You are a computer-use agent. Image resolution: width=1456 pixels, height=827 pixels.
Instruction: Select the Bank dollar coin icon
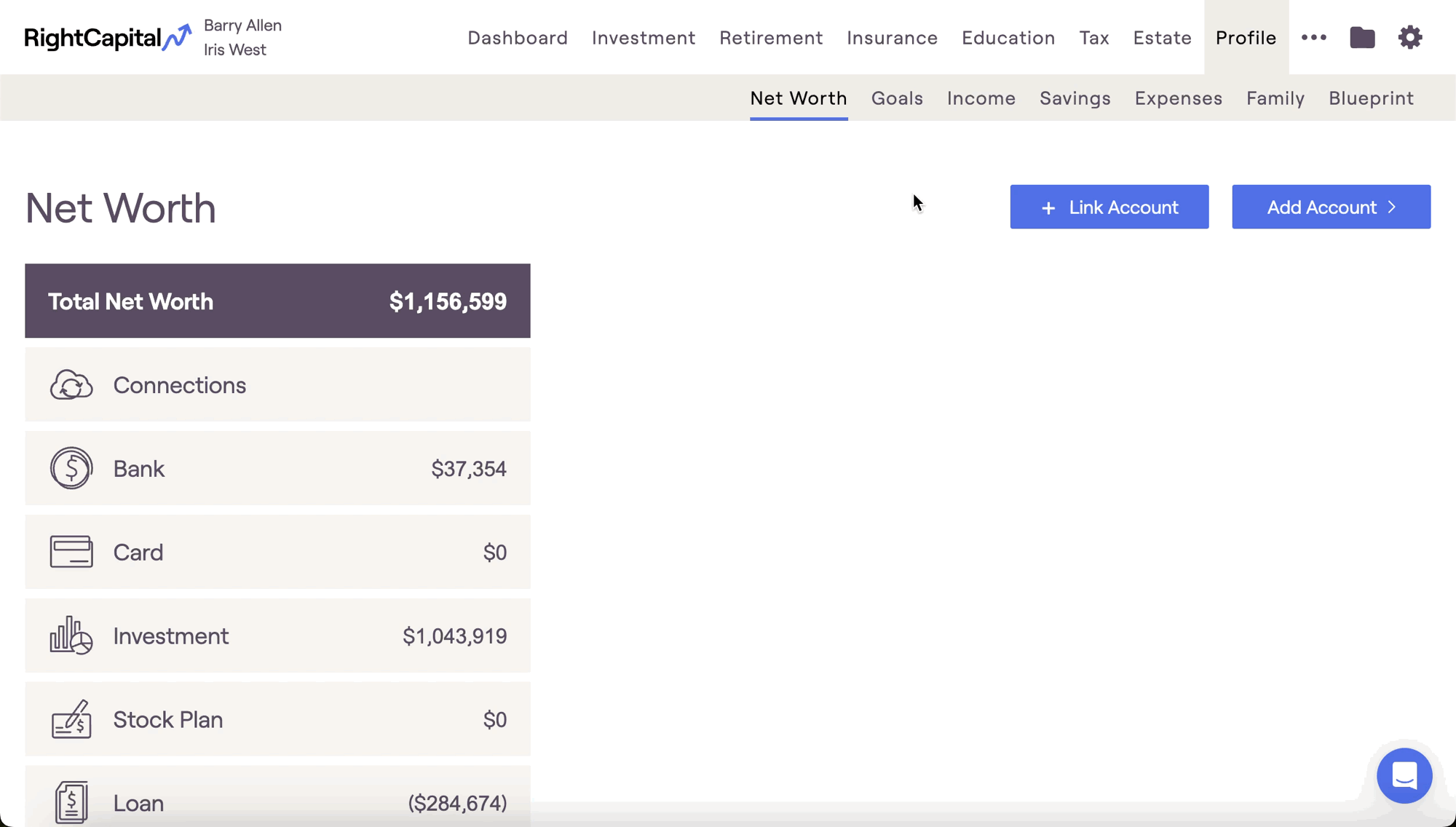pyautogui.click(x=71, y=468)
